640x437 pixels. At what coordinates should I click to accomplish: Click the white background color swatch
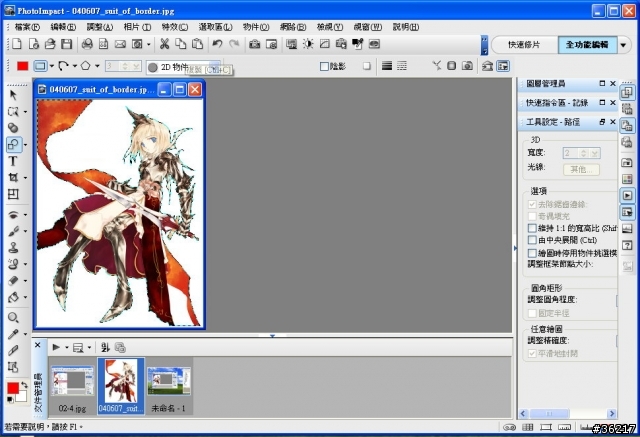pos(22,396)
